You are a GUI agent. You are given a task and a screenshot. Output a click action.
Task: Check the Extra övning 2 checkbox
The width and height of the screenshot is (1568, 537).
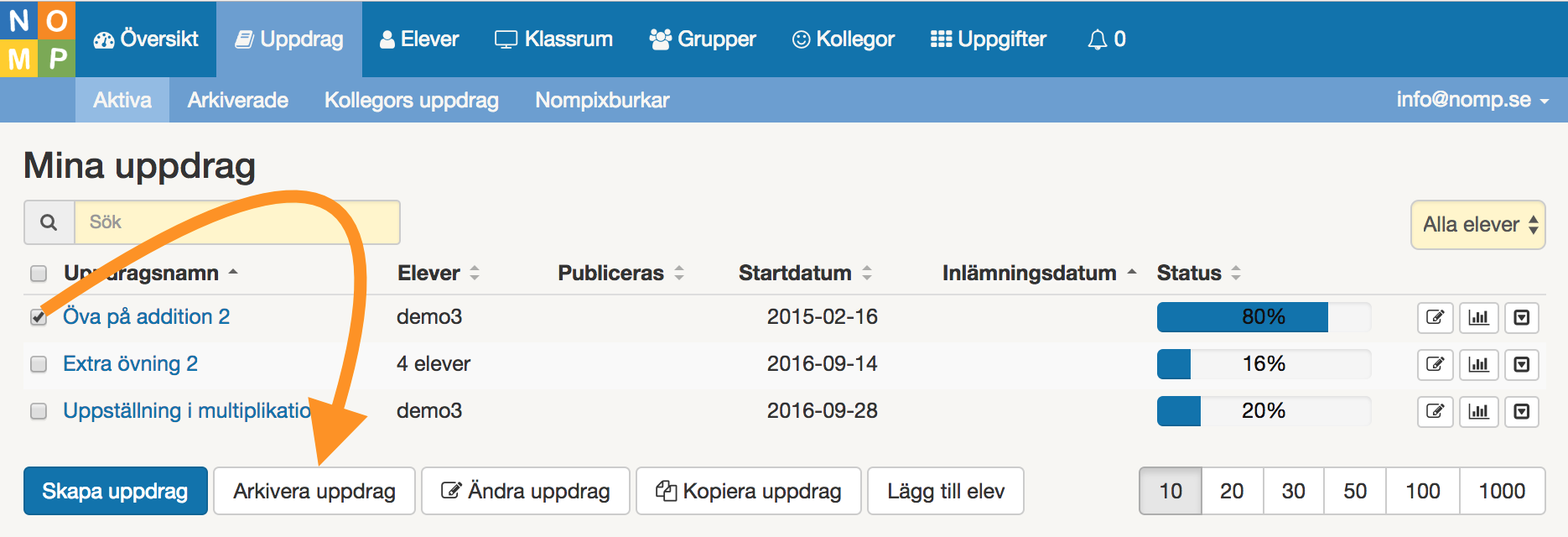pos(39,364)
